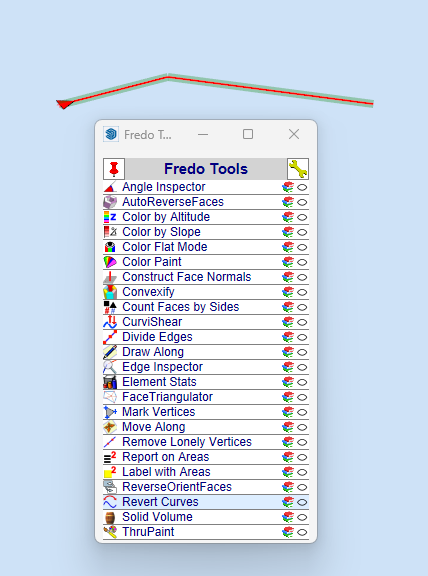Open settings with the yellow wrench icon
The width and height of the screenshot is (428, 576).
298,169
